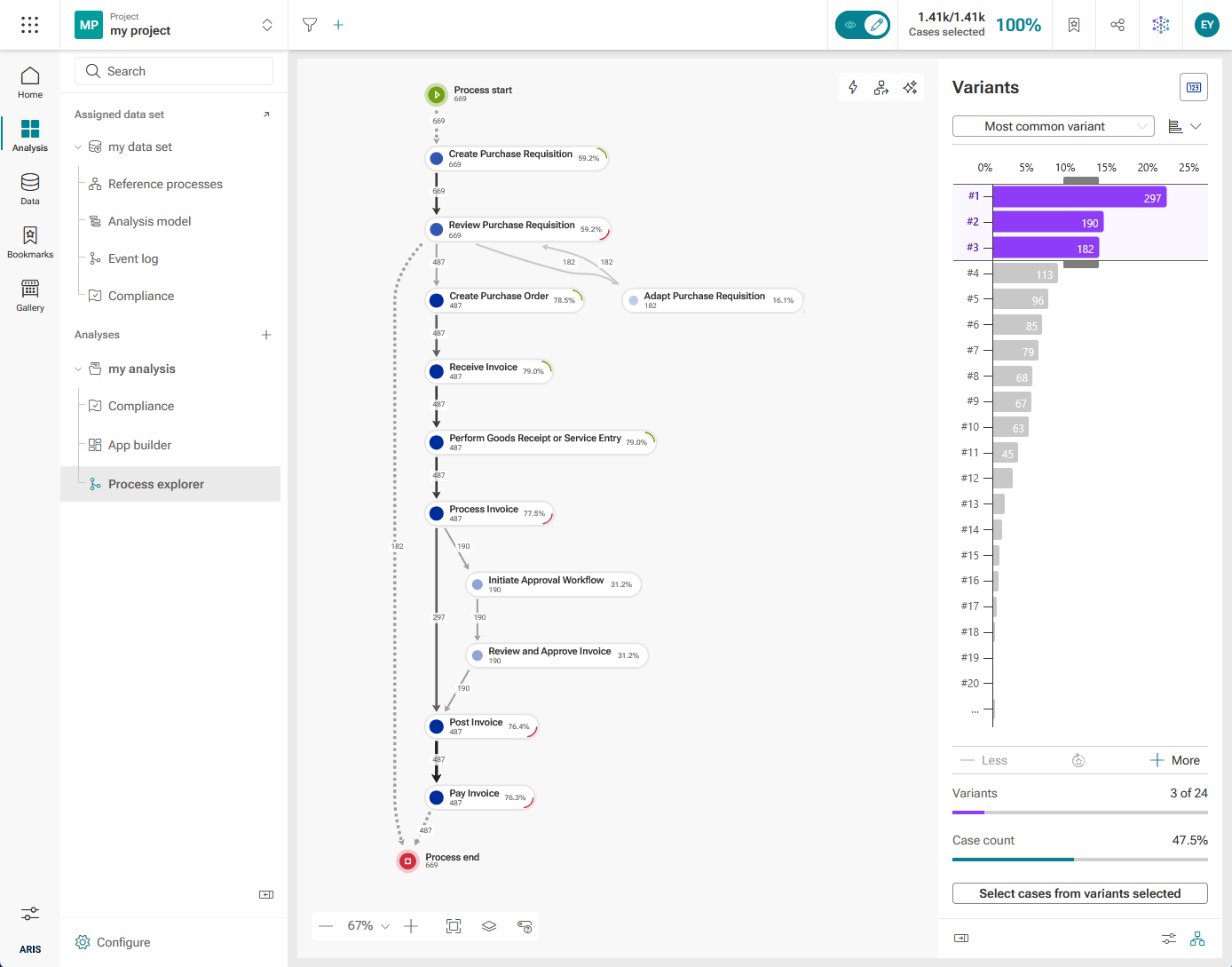Toggle the view/edit mode switch

coord(863,25)
